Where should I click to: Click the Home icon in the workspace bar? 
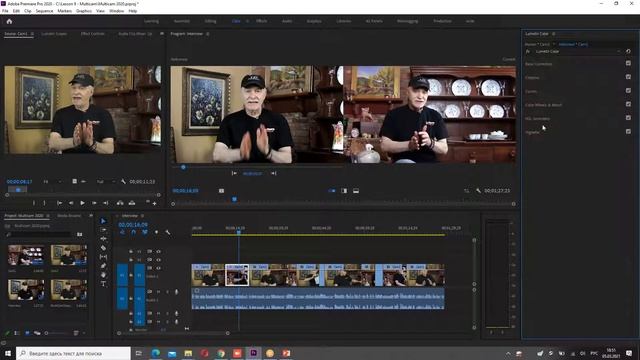click(9, 21)
